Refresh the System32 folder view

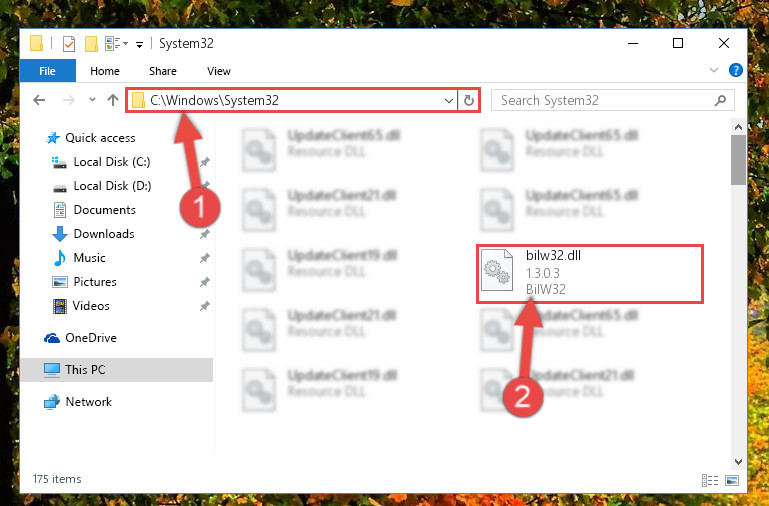click(468, 101)
